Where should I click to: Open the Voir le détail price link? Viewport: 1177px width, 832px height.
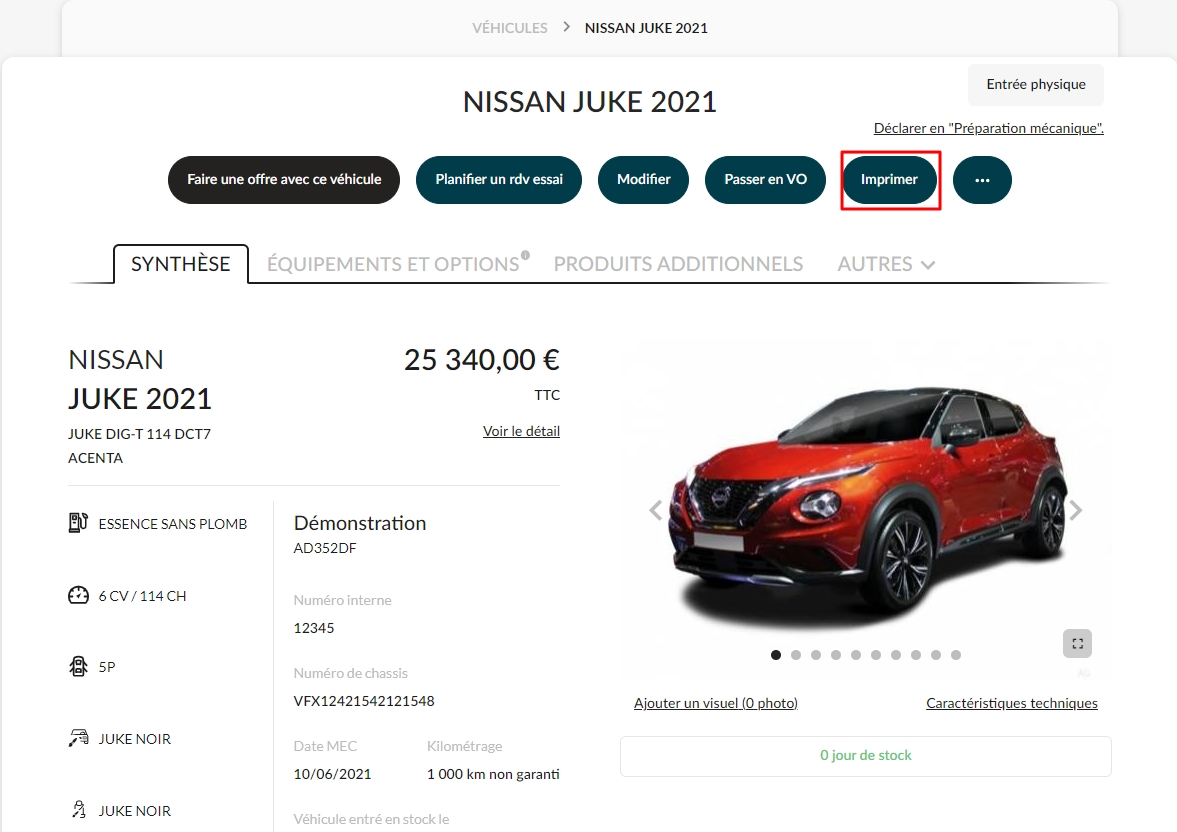click(521, 431)
